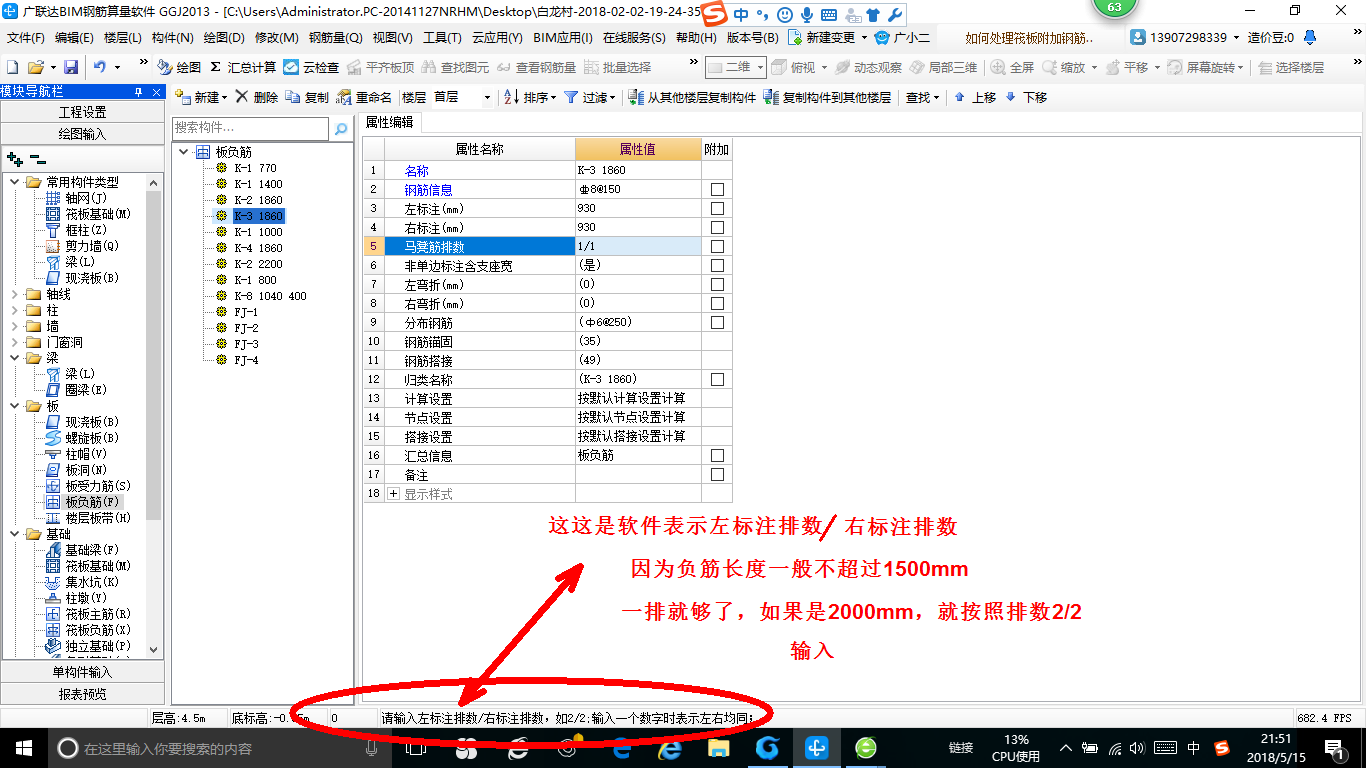Click 复制 copy component
Viewport: 1366px width, 768px height.
pos(307,98)
